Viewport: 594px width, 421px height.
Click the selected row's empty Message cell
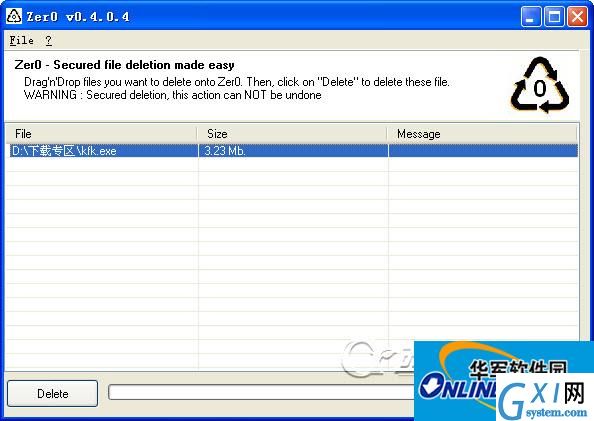[483, 151]
